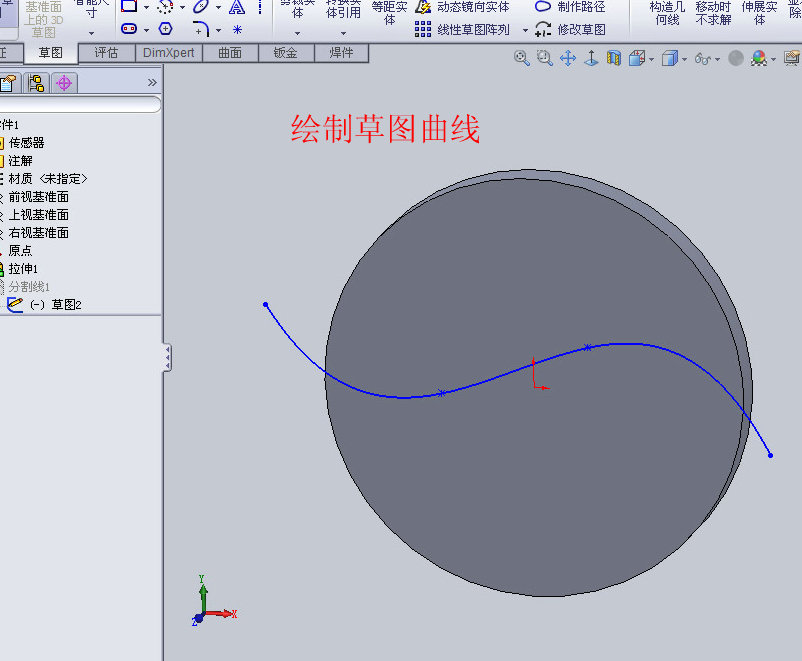The height and width of the screenshot is (661, 802).
Task: Click the hide/show items glasses icon
Action: (703, 59)
